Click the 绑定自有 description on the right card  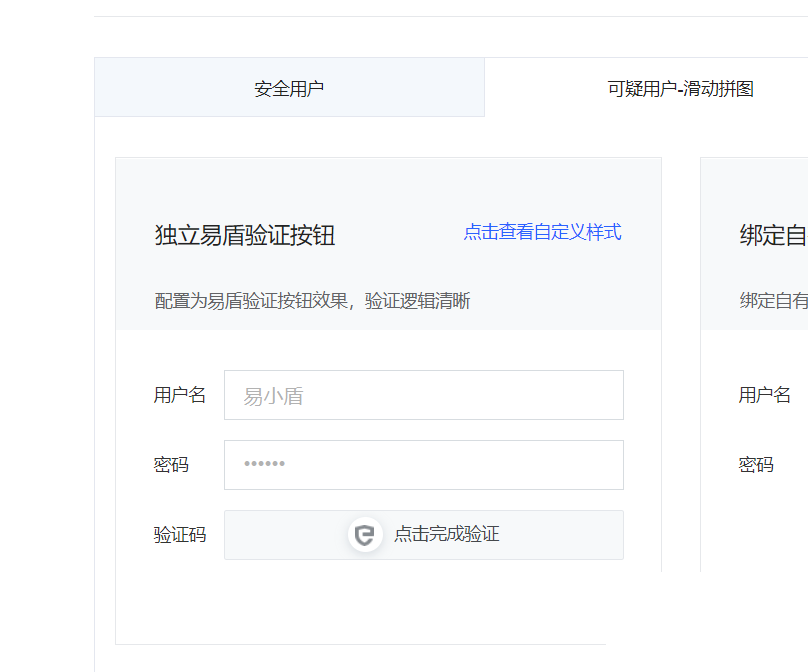coord(771,300)
